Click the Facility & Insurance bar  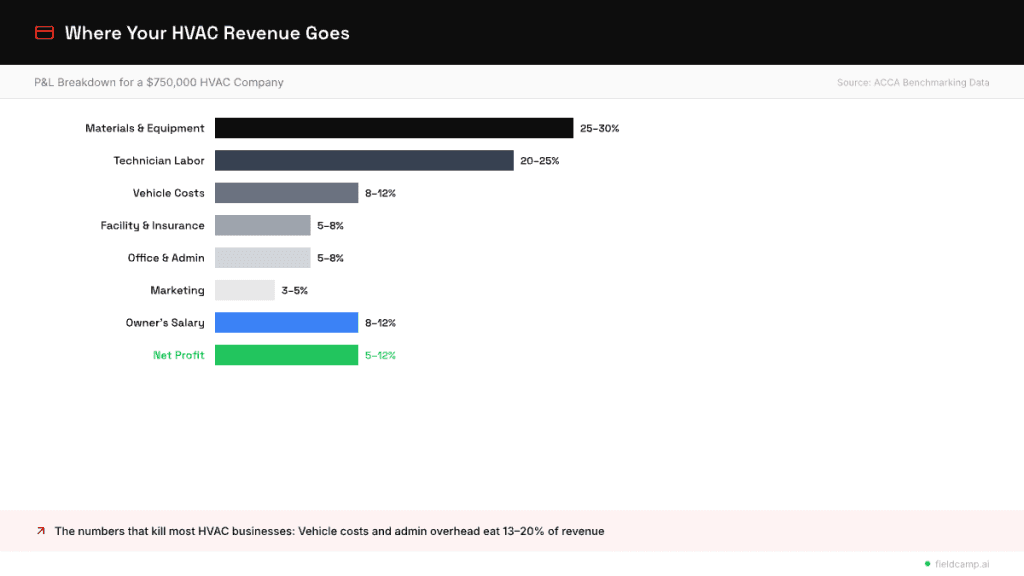click(x=262, y=225)
